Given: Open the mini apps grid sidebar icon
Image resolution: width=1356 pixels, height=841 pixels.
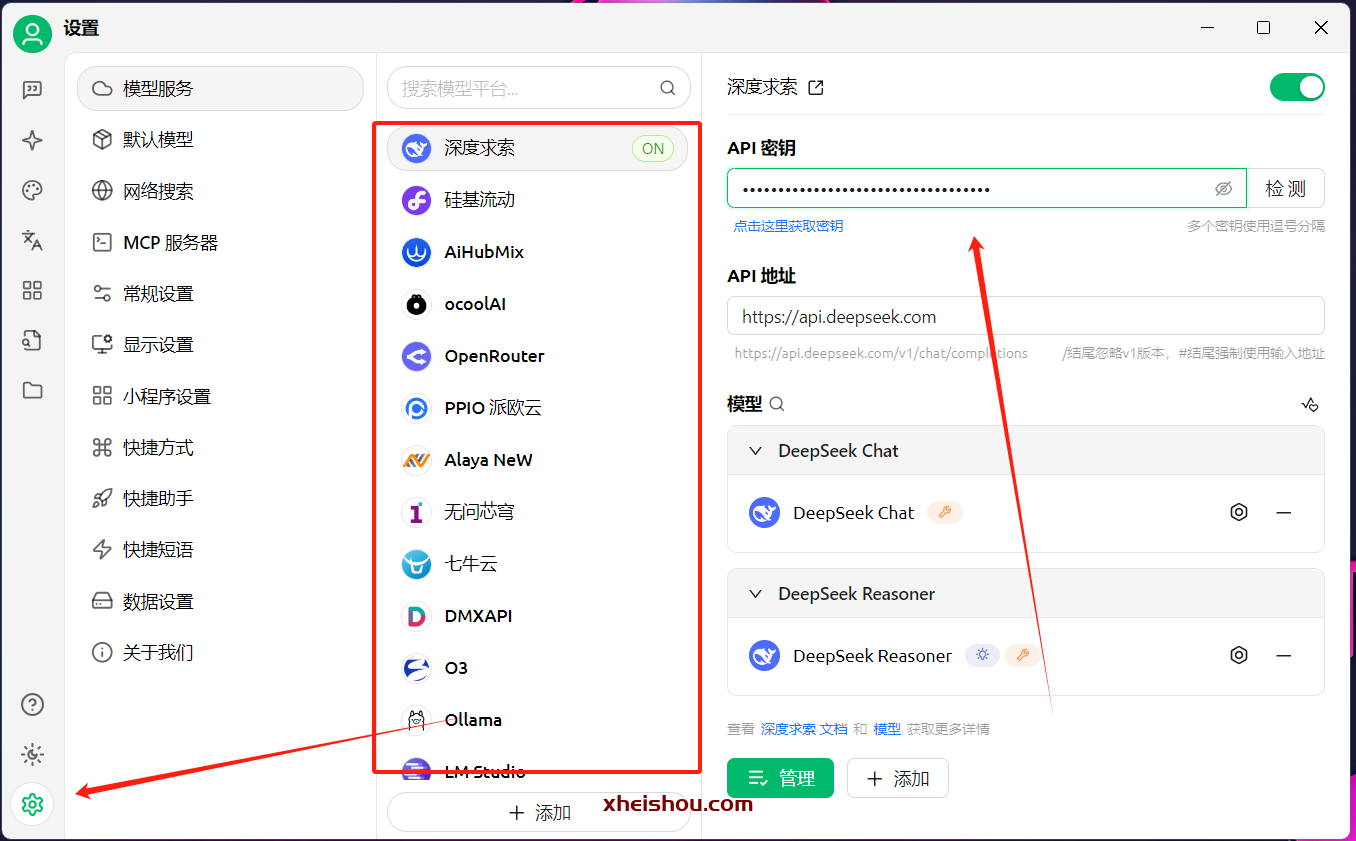Looking at the screenshot, I should 33,290.
